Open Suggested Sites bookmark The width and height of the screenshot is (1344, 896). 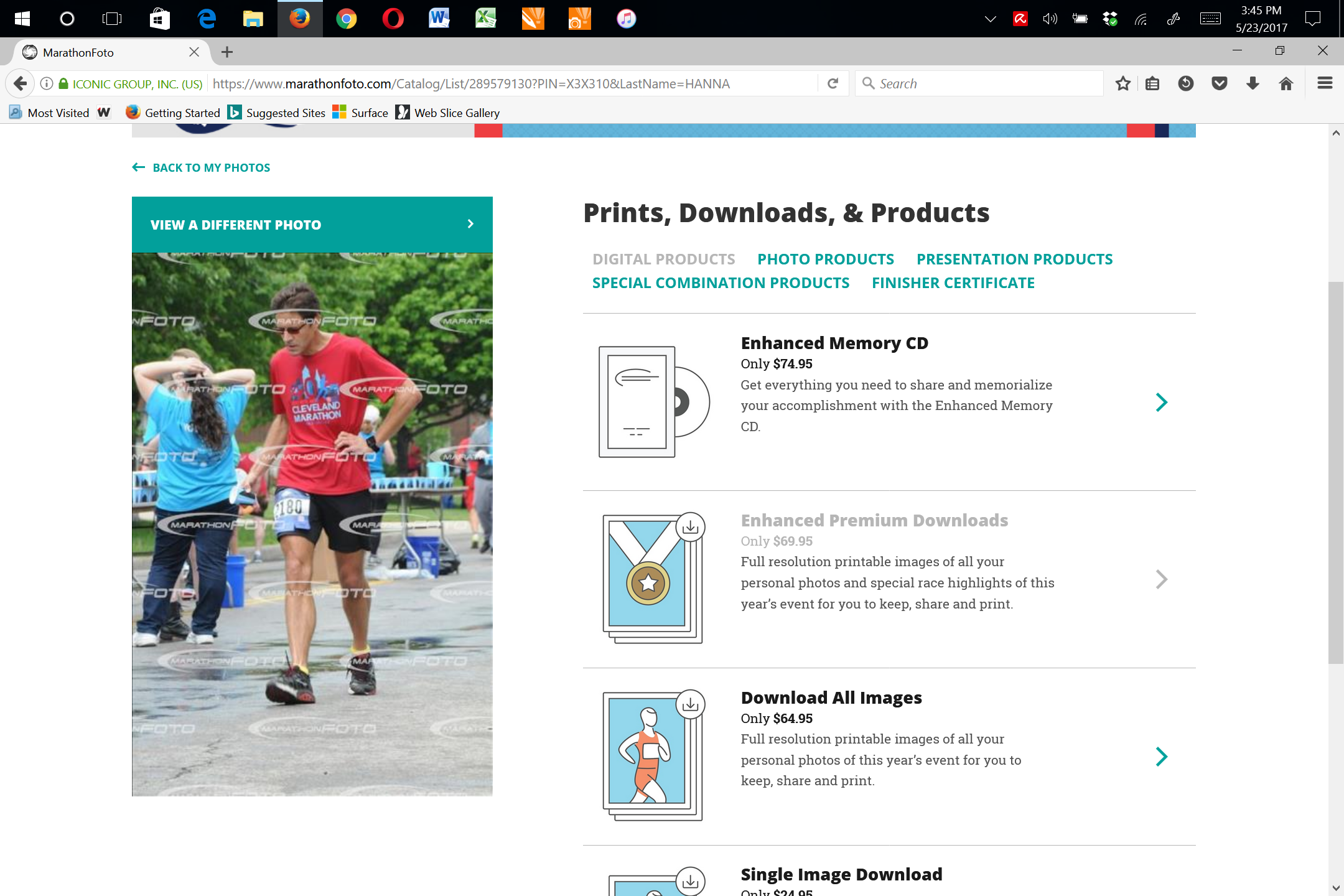(276, 113)
